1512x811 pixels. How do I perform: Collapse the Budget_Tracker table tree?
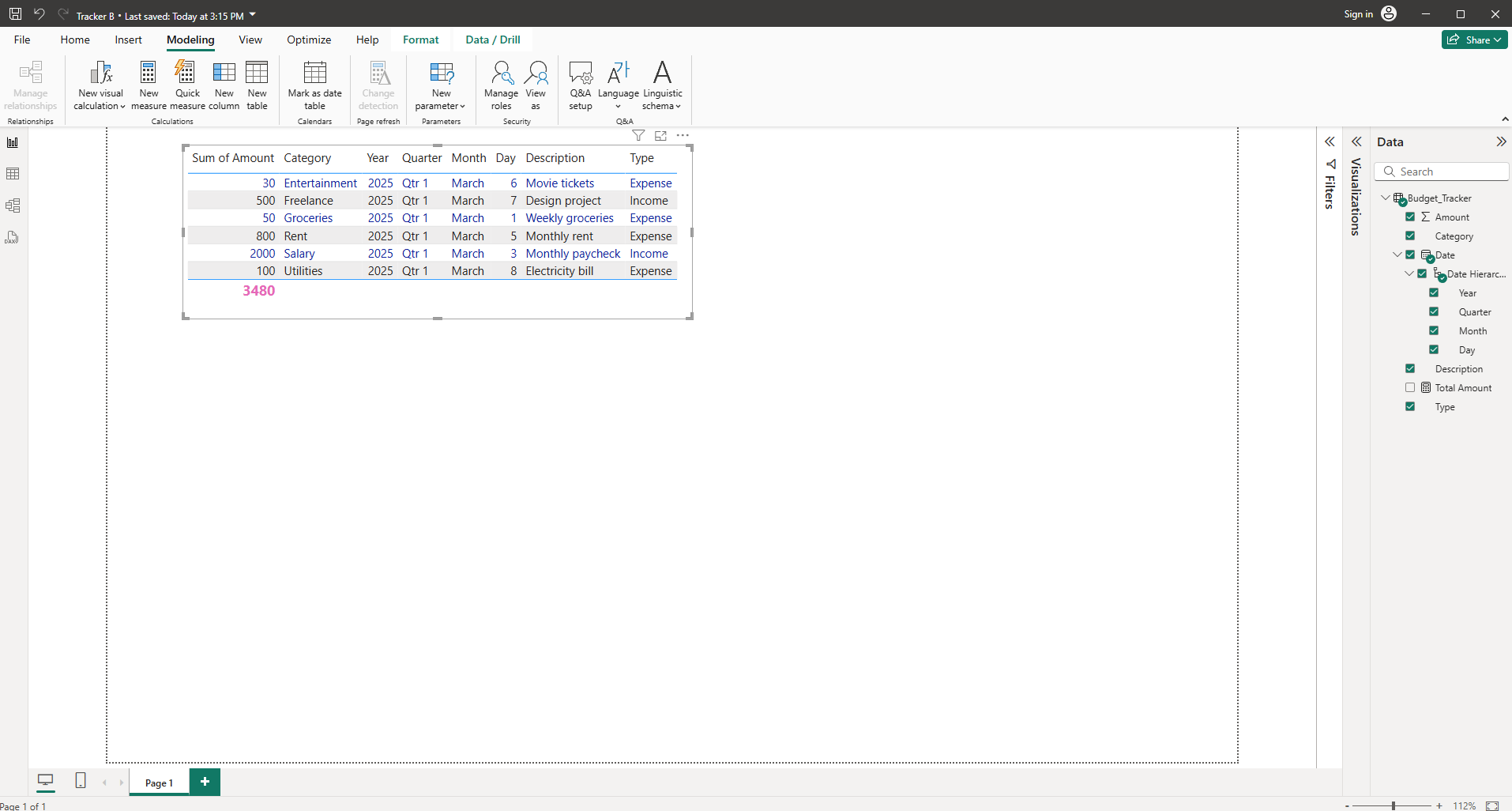[x=1385, y=198]
